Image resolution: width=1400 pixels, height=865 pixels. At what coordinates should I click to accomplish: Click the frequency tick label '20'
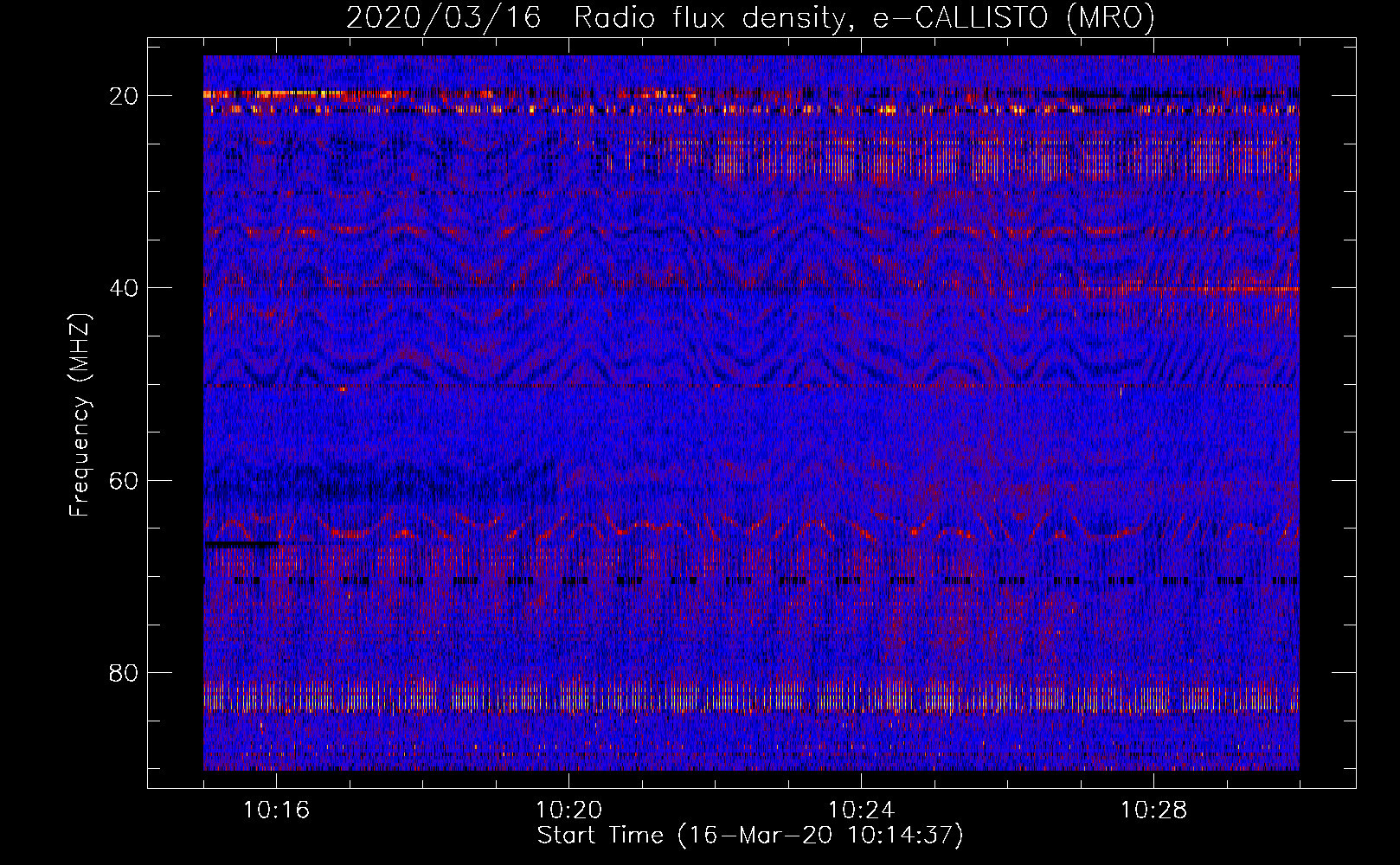[x=124, y=96]
